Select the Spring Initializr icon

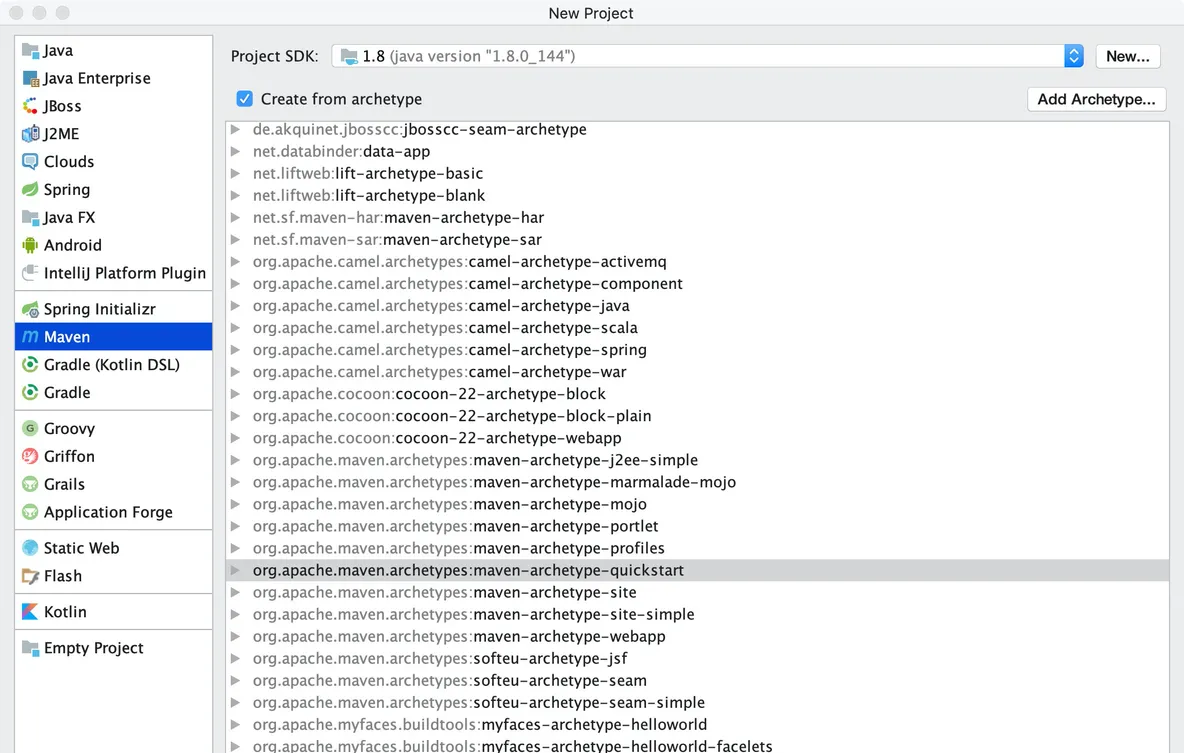[x=30, y=309]
